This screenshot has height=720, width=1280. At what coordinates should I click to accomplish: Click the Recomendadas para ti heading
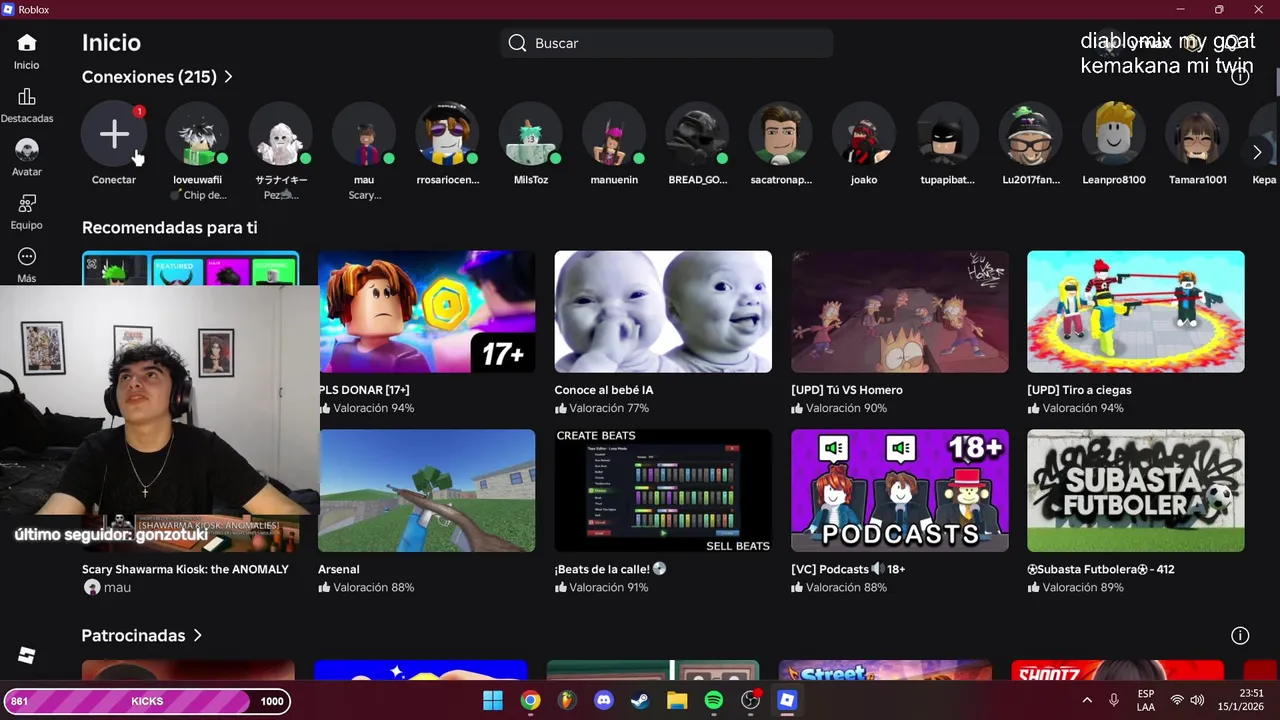pos(170,228)
